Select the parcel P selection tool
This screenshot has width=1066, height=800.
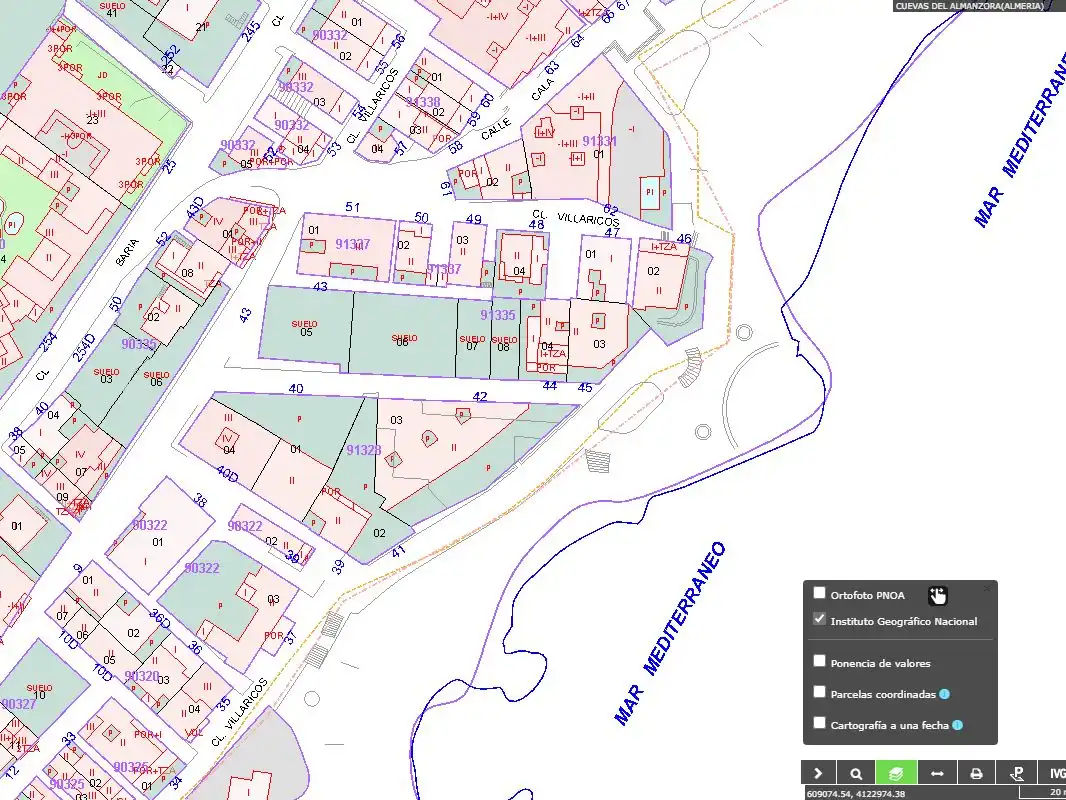(x=1016, y=773)
